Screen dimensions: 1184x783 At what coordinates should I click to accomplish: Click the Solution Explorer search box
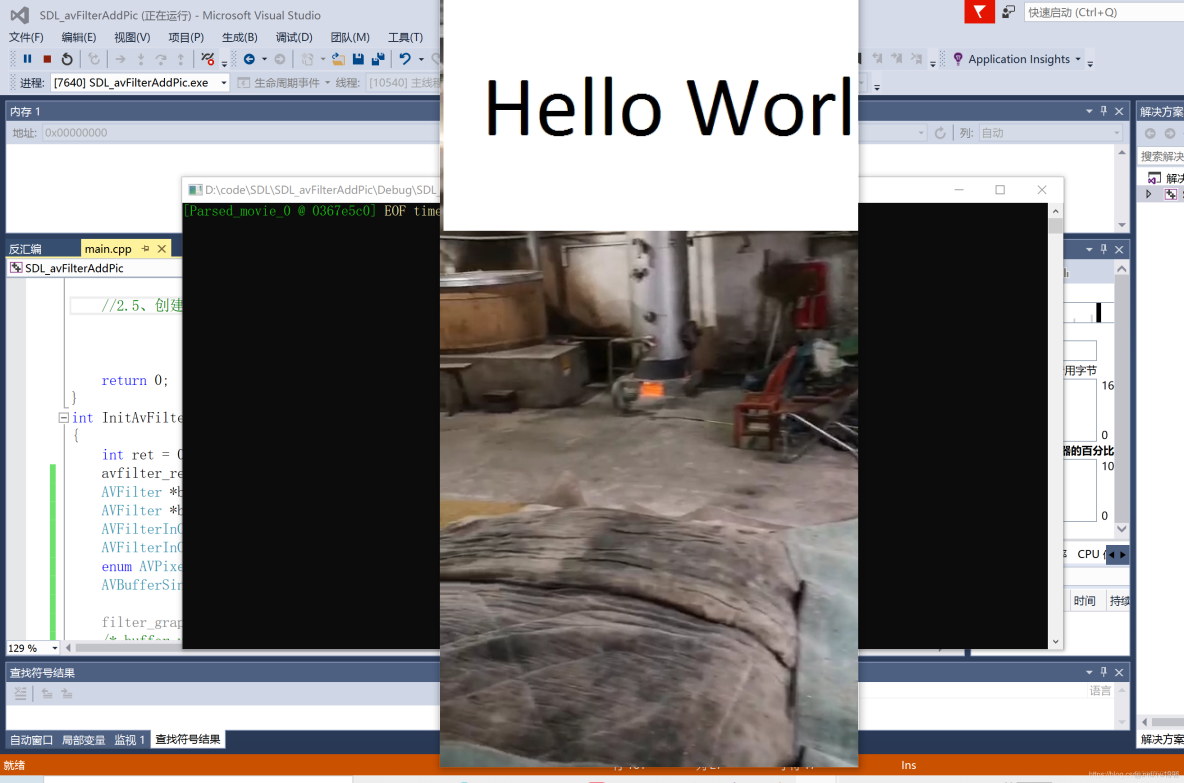pos(1161,156)
